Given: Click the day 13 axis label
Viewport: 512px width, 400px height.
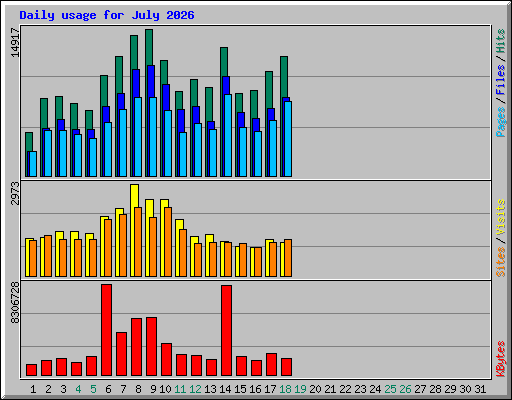Looking at the screenshot, I should point(210,389).
